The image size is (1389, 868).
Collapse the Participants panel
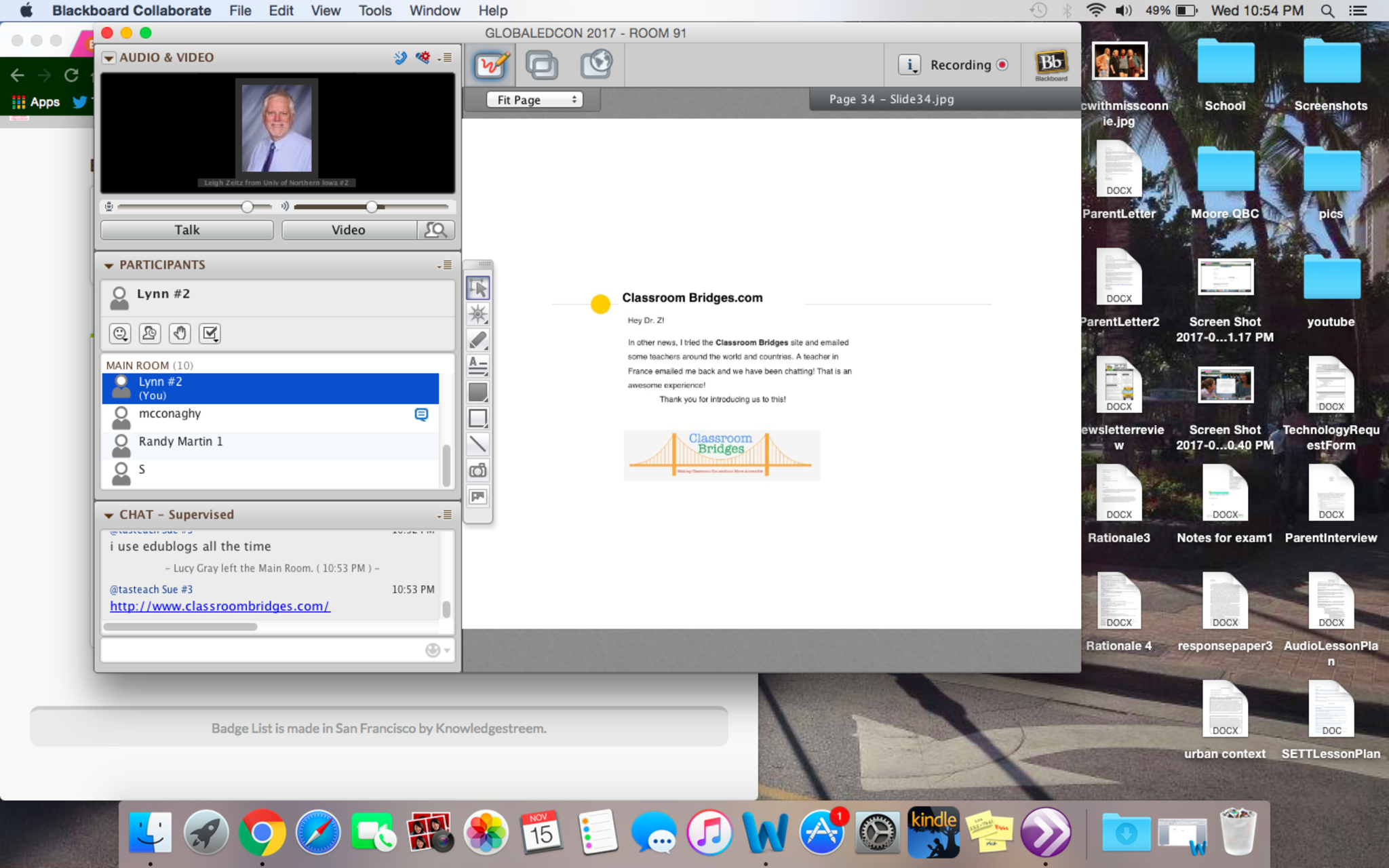tap(109, 266)
